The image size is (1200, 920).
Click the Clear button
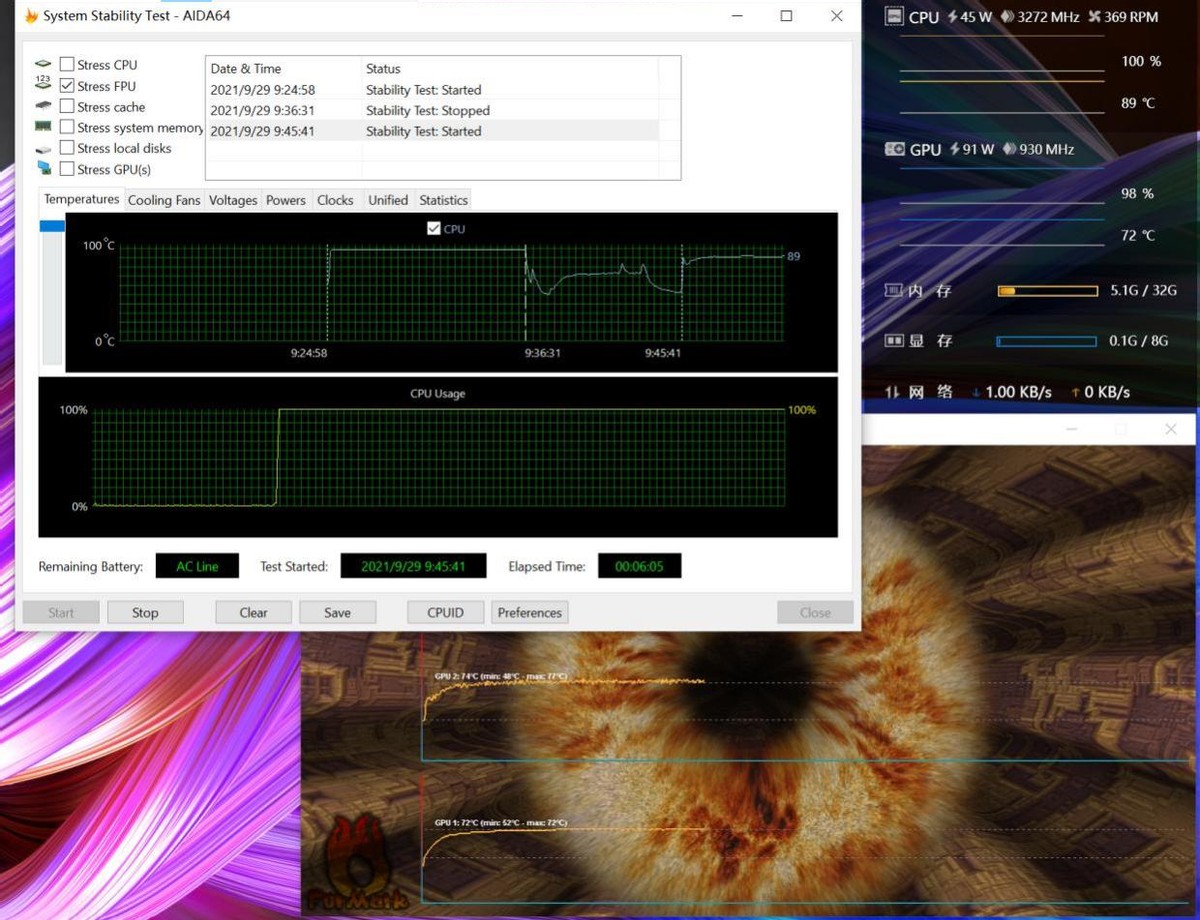(253, 613)
